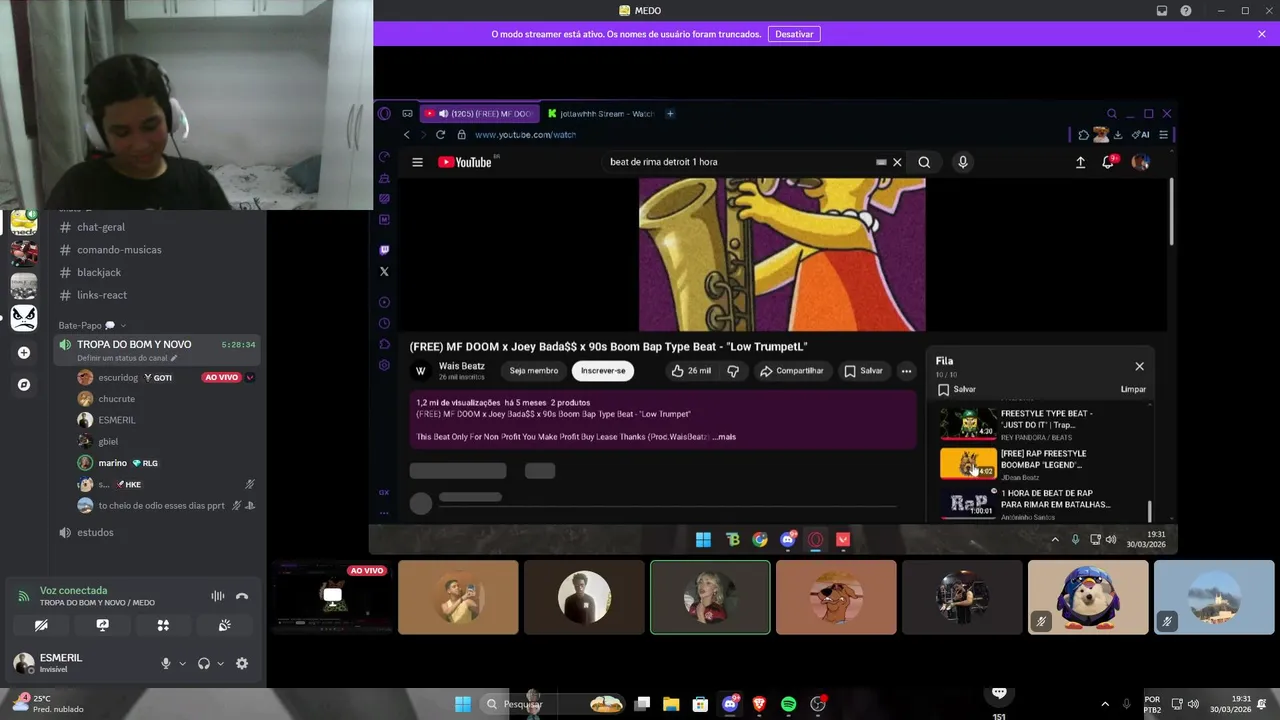Click the Inscrever-se subscribe button
Viewport: 1280px width, 720px height.
tap(603, 371)
